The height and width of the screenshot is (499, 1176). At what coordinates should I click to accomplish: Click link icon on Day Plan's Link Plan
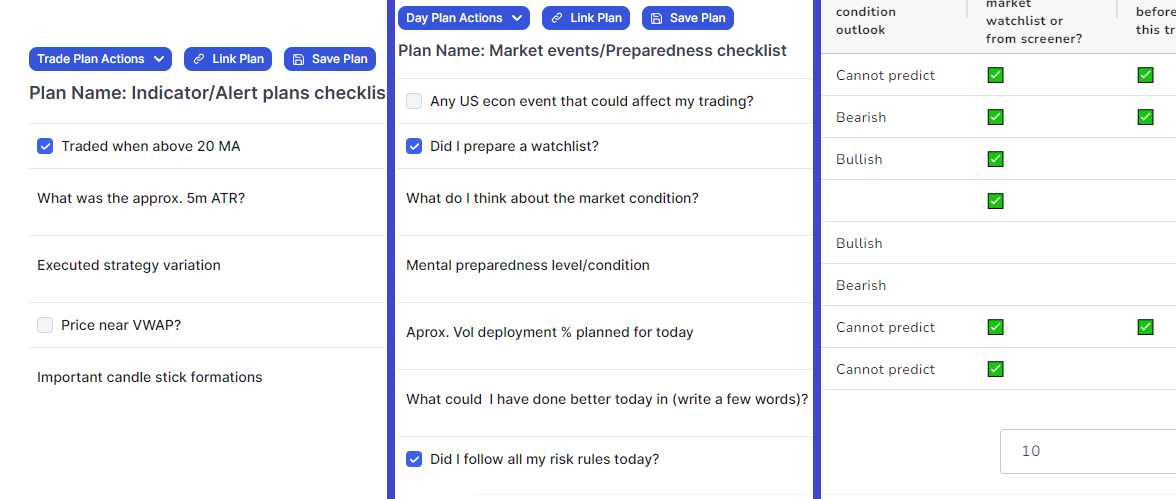556,18
